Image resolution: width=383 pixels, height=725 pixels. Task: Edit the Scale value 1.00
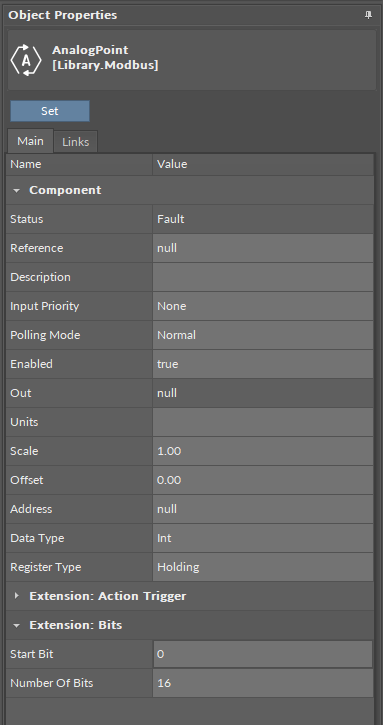(263, 451)
